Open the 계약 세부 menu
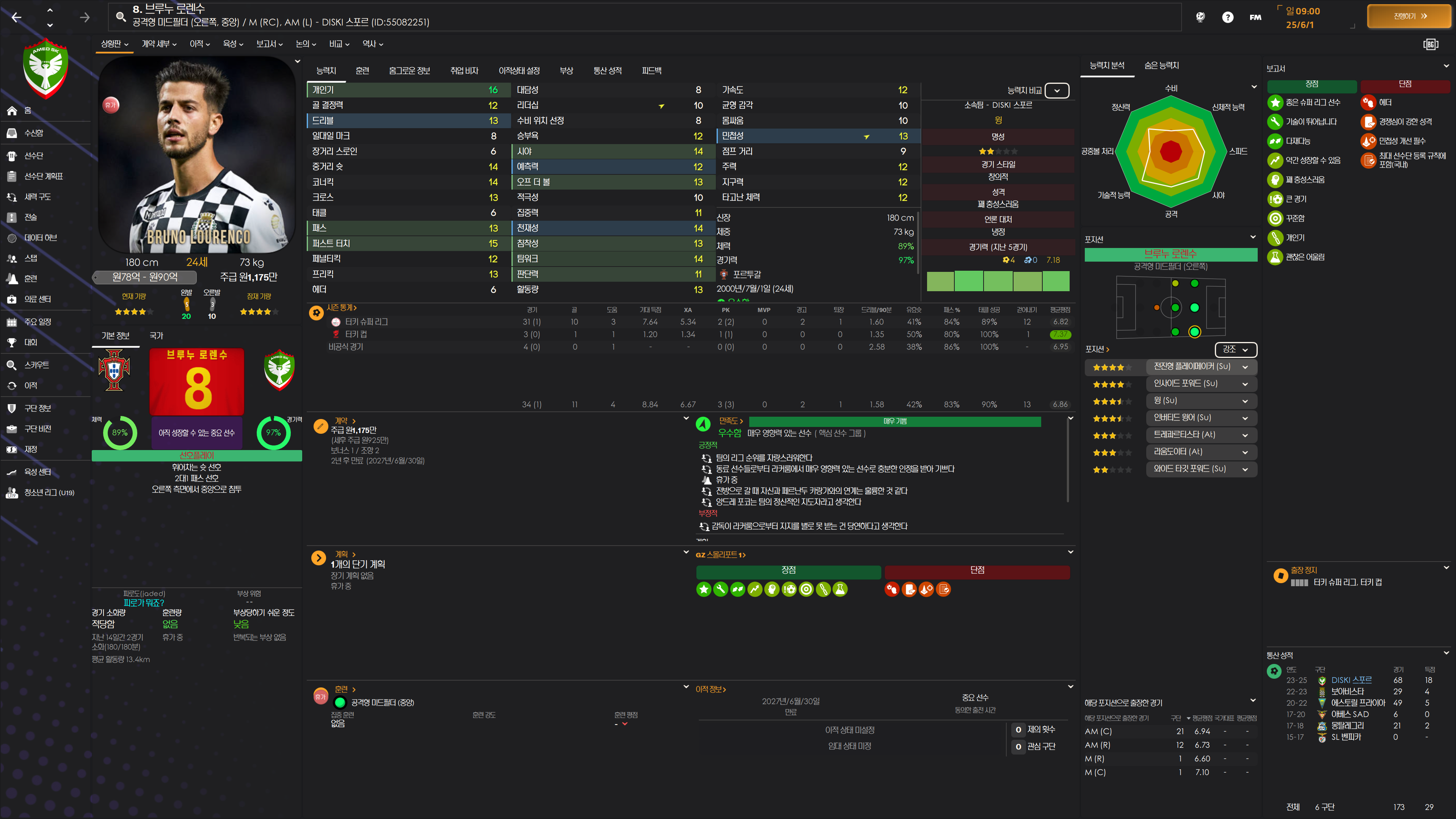 [159, 44]
